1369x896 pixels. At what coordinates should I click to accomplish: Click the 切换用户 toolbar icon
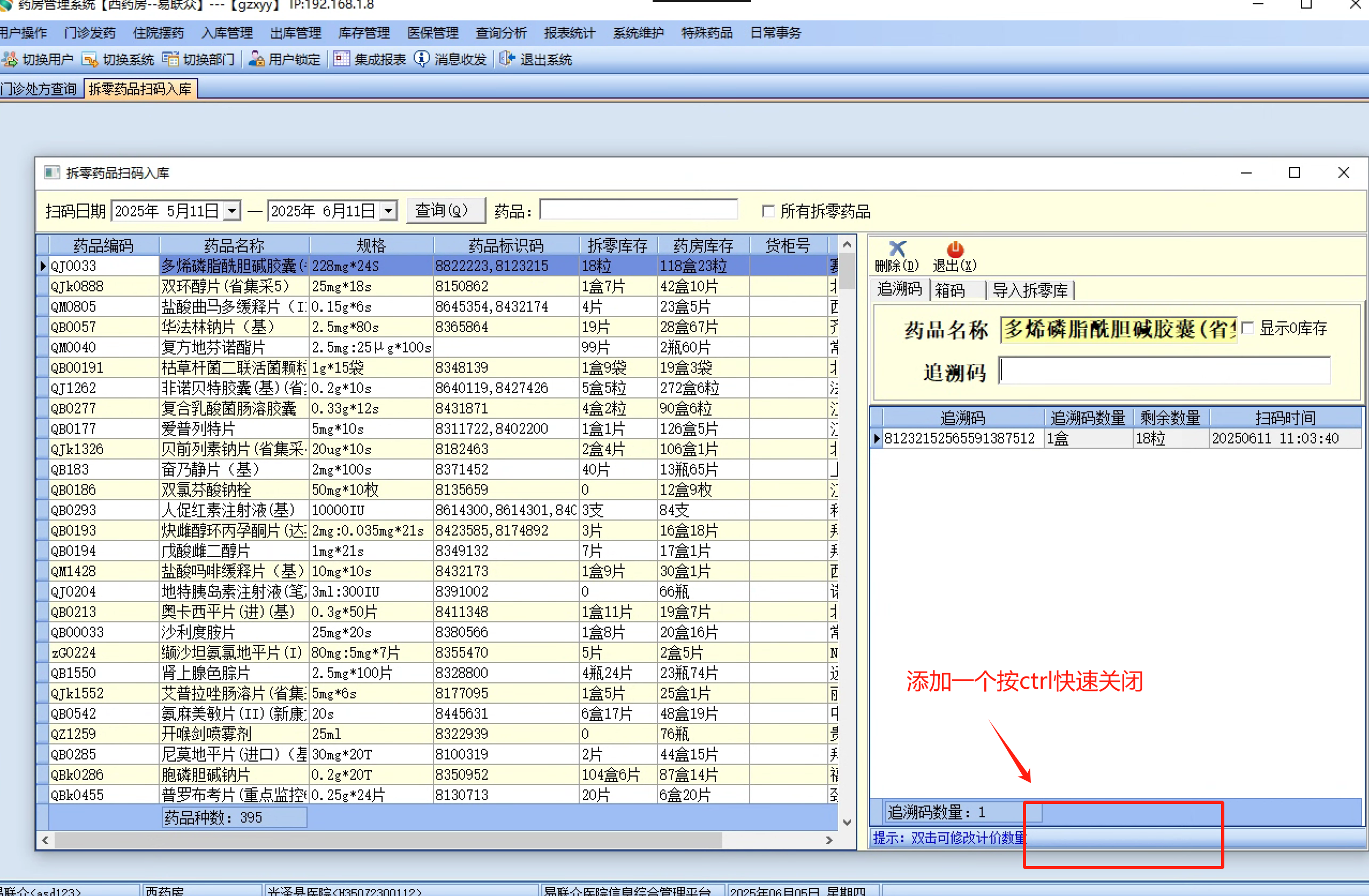point(10,59)
